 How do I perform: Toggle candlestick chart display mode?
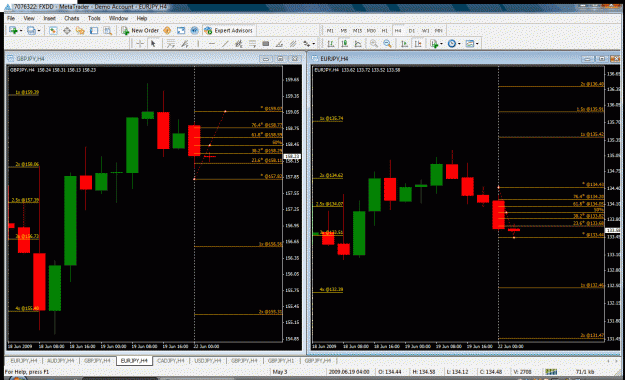coord(344,43)
